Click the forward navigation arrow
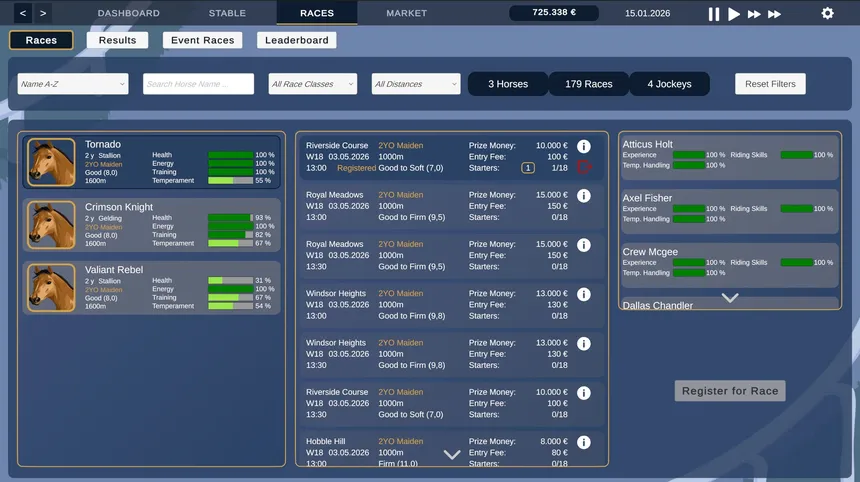 click(43, 13)
